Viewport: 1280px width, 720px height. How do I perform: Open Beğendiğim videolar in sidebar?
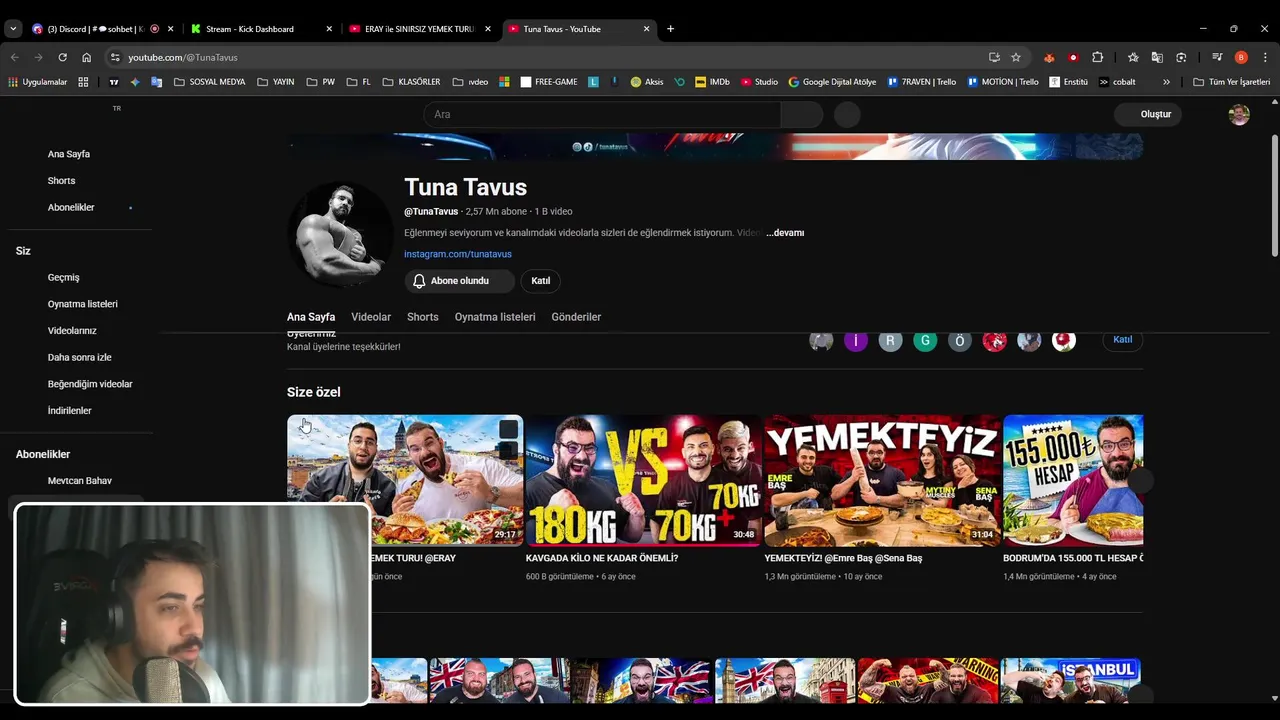tap(90, 384)
